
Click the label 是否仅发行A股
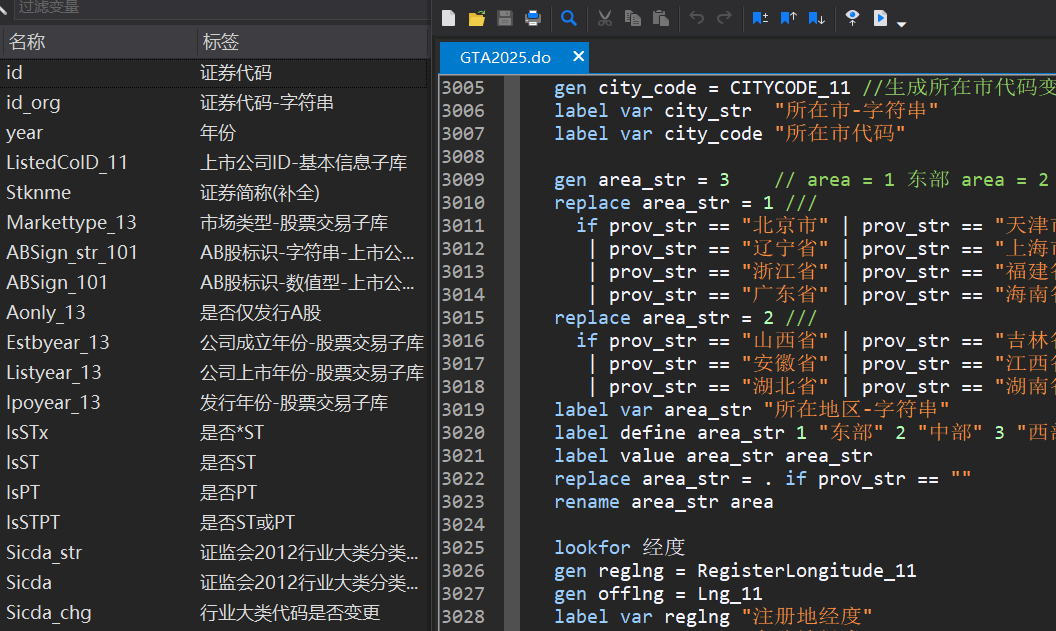coord(260,312)
